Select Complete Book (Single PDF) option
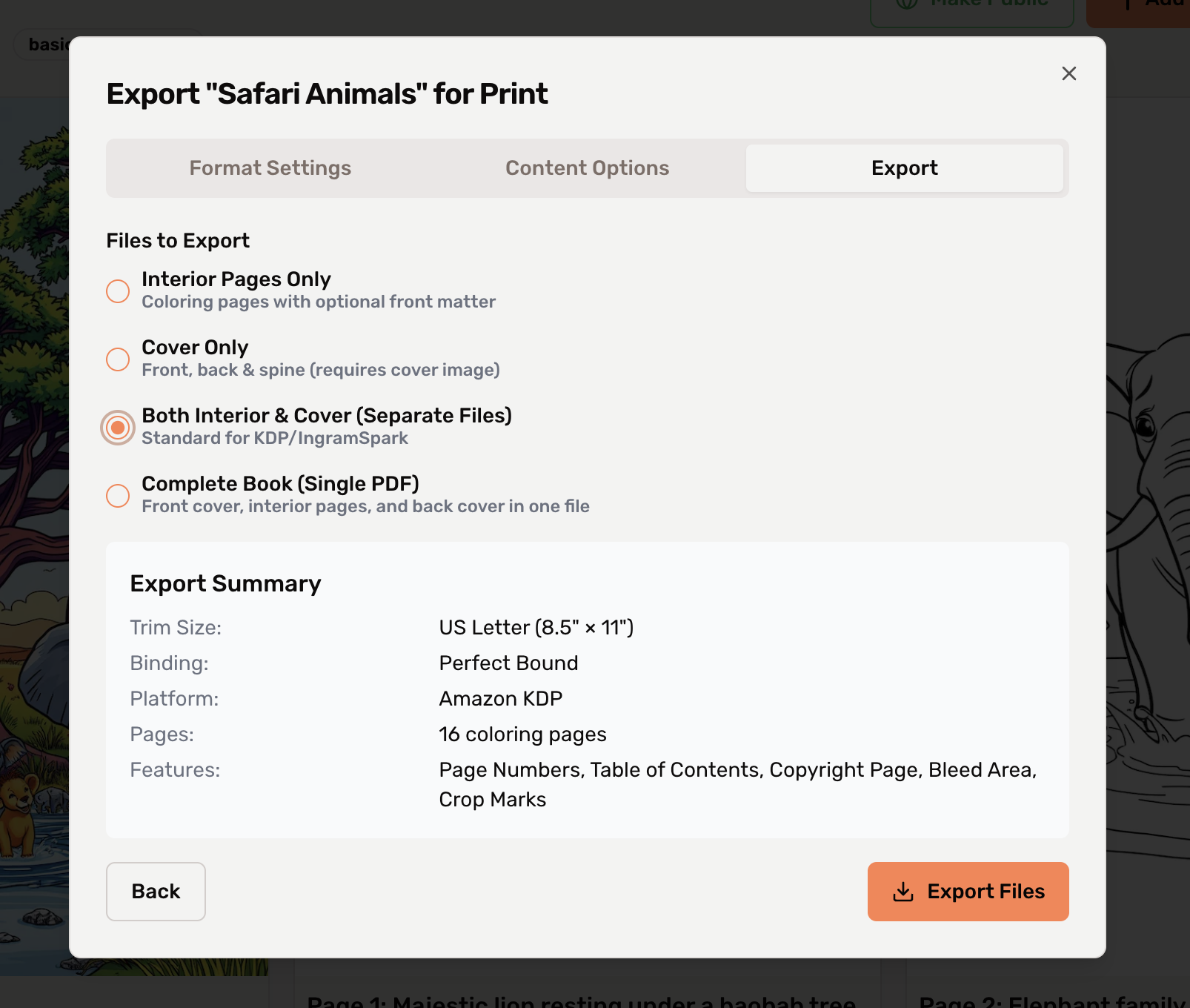Viewport: 1190px width, 1008px height. pyautogui.click(x=117, y=496)
